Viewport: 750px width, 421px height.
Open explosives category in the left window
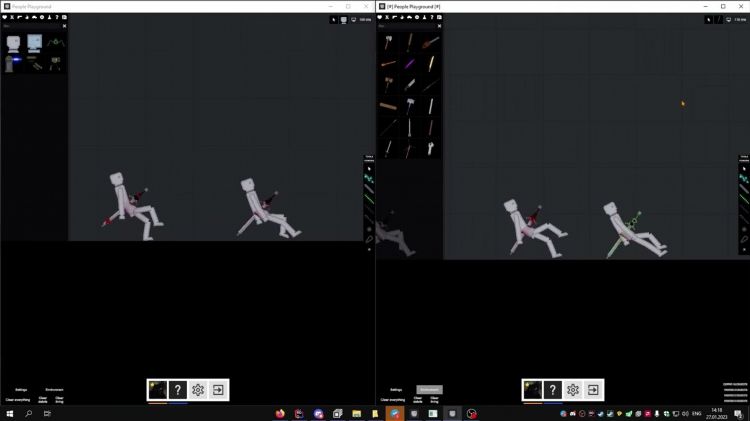tap(27, 17)
